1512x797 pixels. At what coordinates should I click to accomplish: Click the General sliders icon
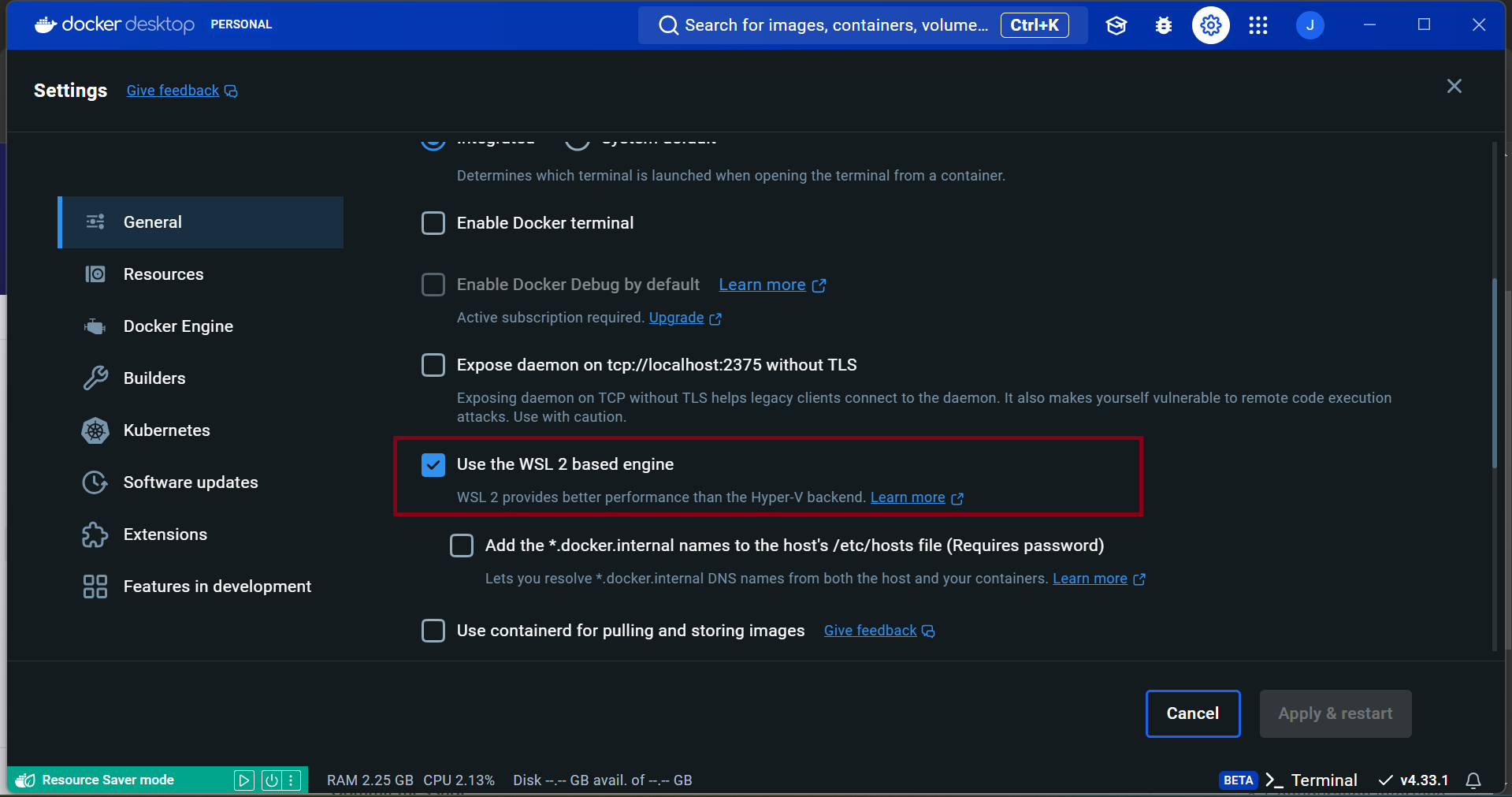pos(95,222)
